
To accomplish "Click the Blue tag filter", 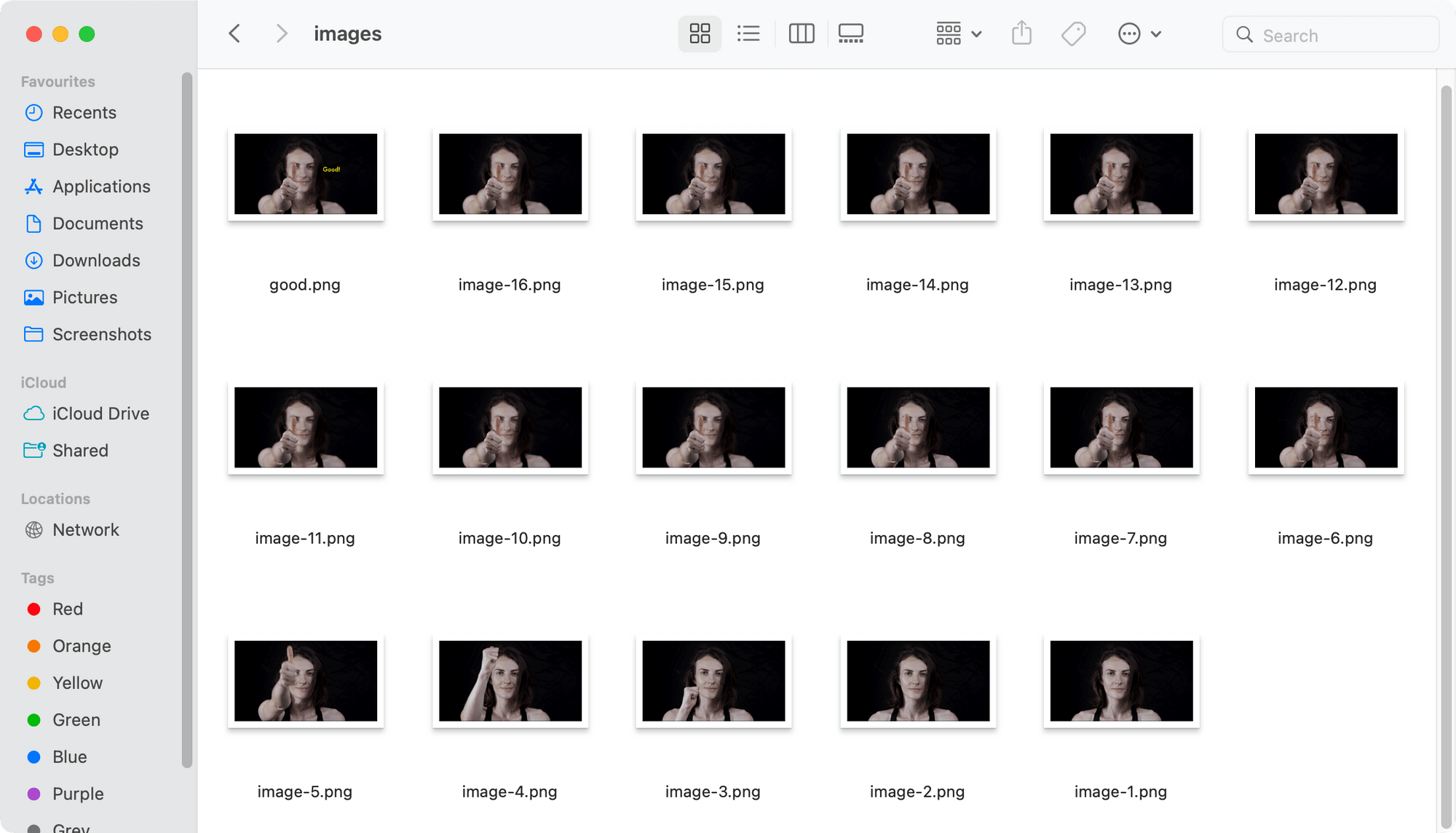I will click(x=70, y=757).
